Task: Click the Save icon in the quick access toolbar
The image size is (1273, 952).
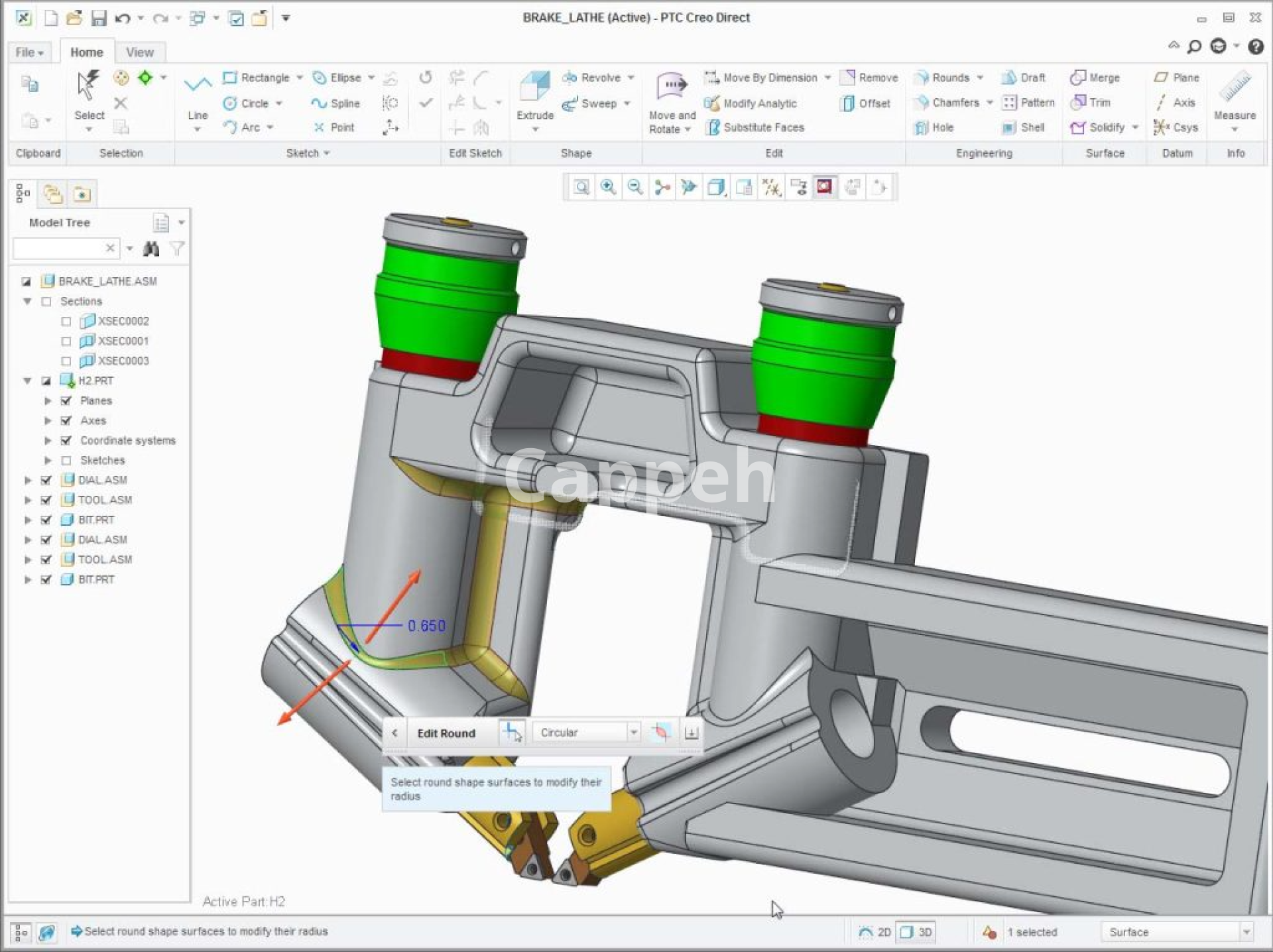Action: [x=99, y=18]
